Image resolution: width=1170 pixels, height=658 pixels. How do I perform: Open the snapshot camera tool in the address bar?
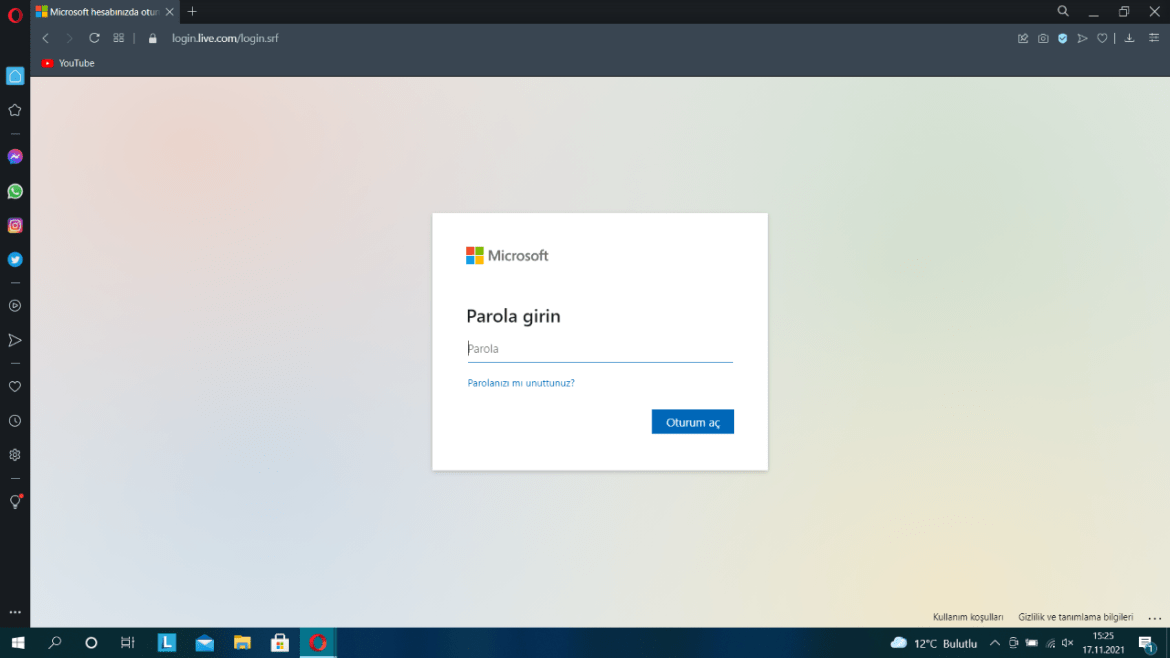1043,38
